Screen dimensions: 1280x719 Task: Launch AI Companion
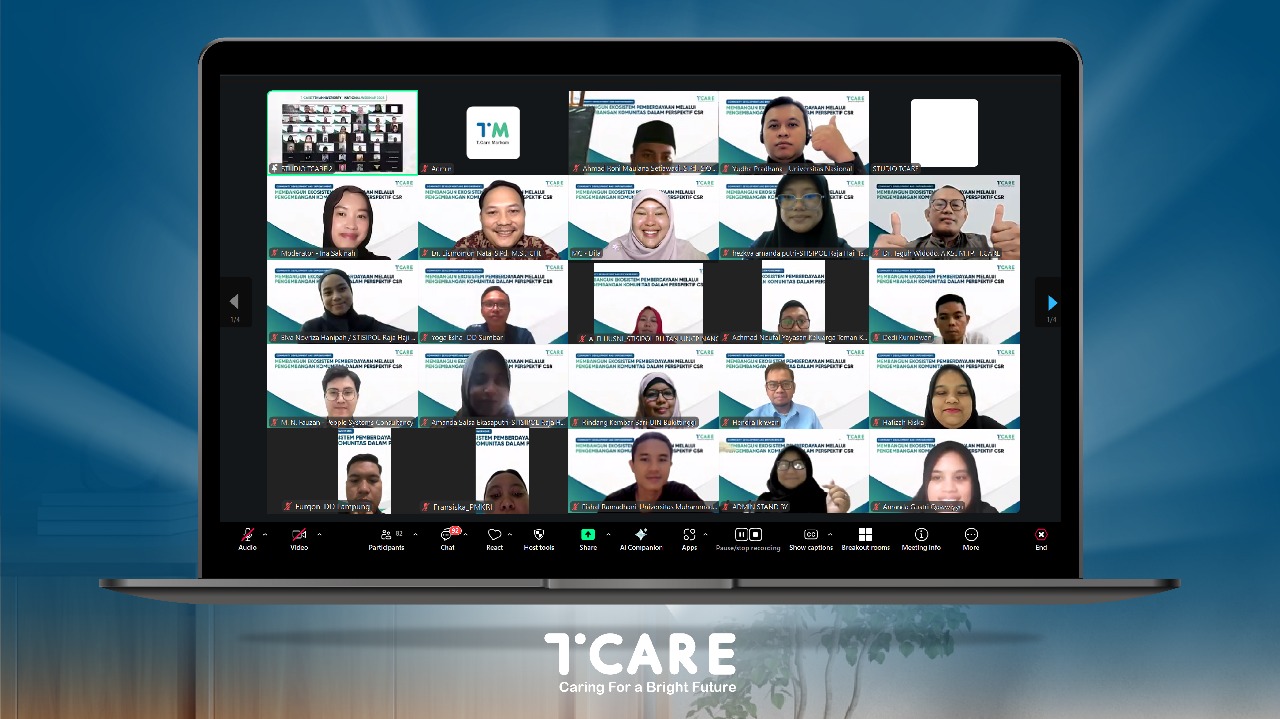[641, 537]
